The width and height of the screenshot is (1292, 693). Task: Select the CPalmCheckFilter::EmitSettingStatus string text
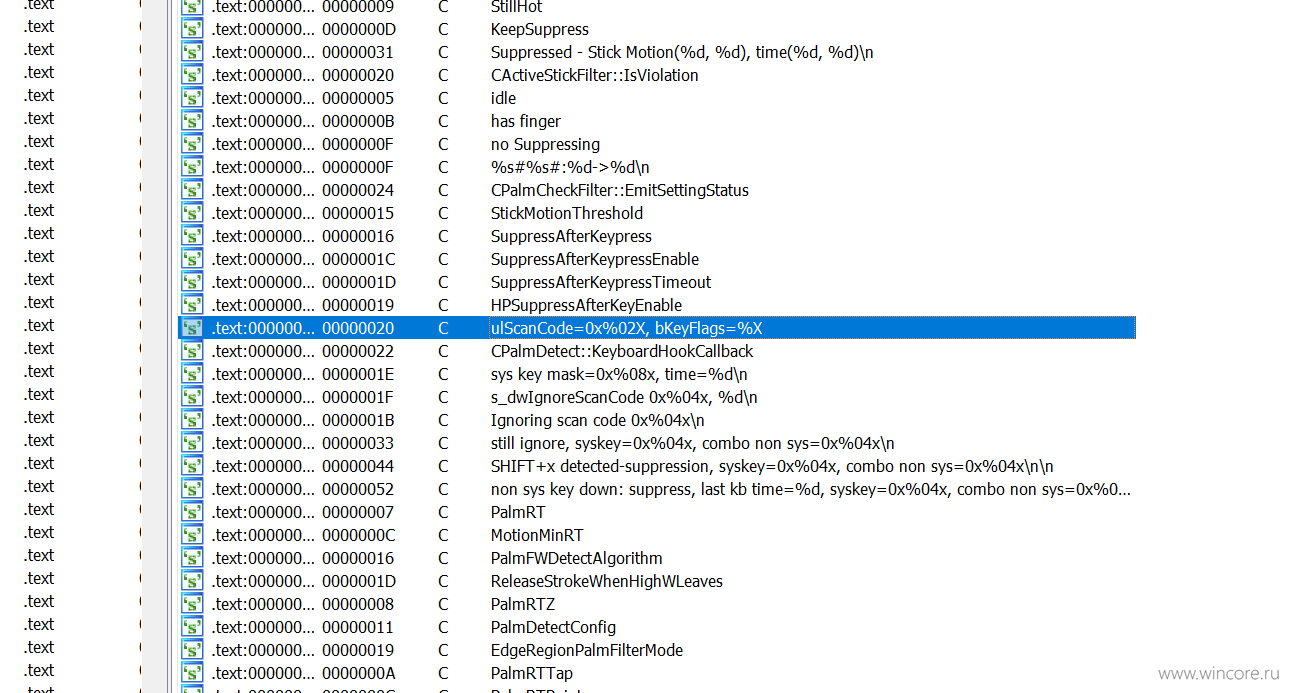619,190
